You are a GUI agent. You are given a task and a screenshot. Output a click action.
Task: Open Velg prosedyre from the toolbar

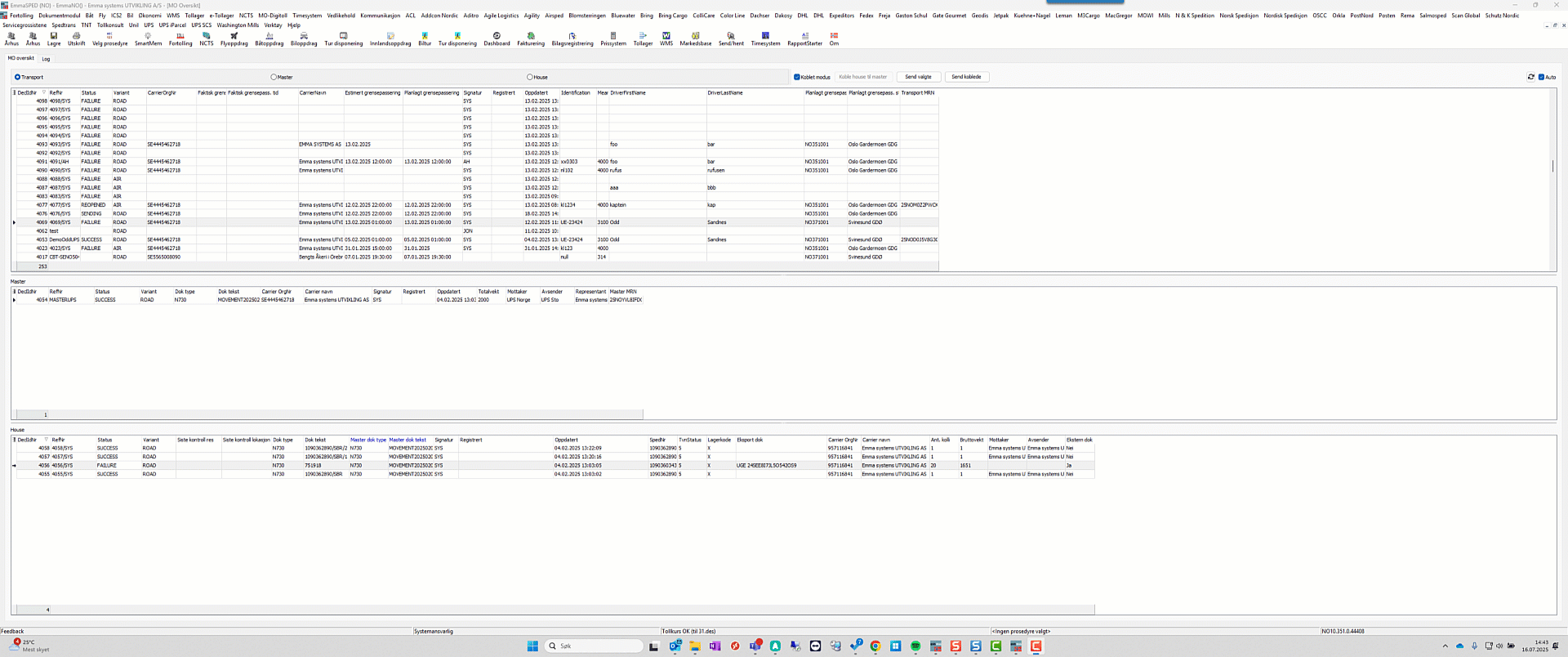point(109,39)
